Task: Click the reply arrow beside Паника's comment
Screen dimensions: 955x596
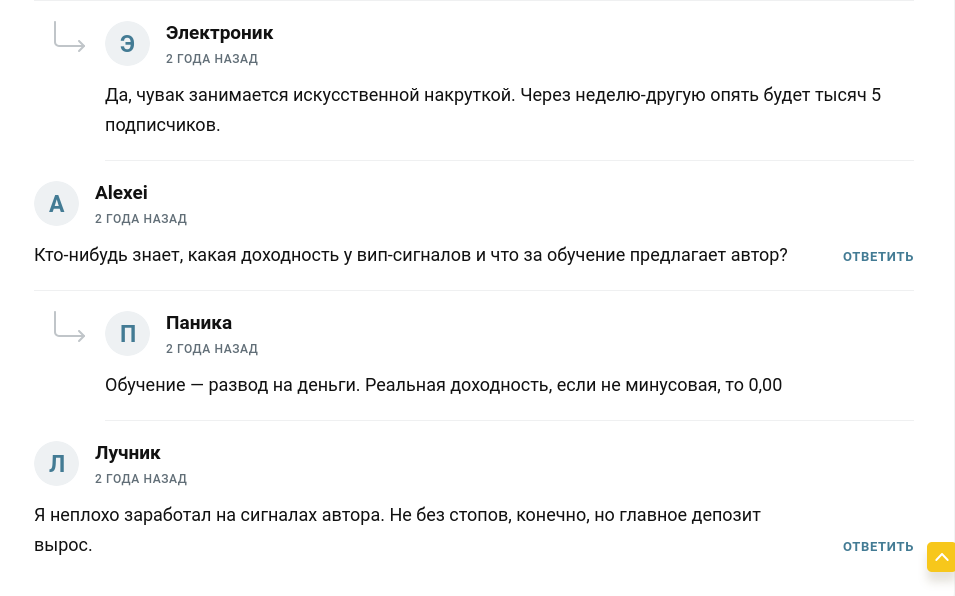Action: point(69,328)
